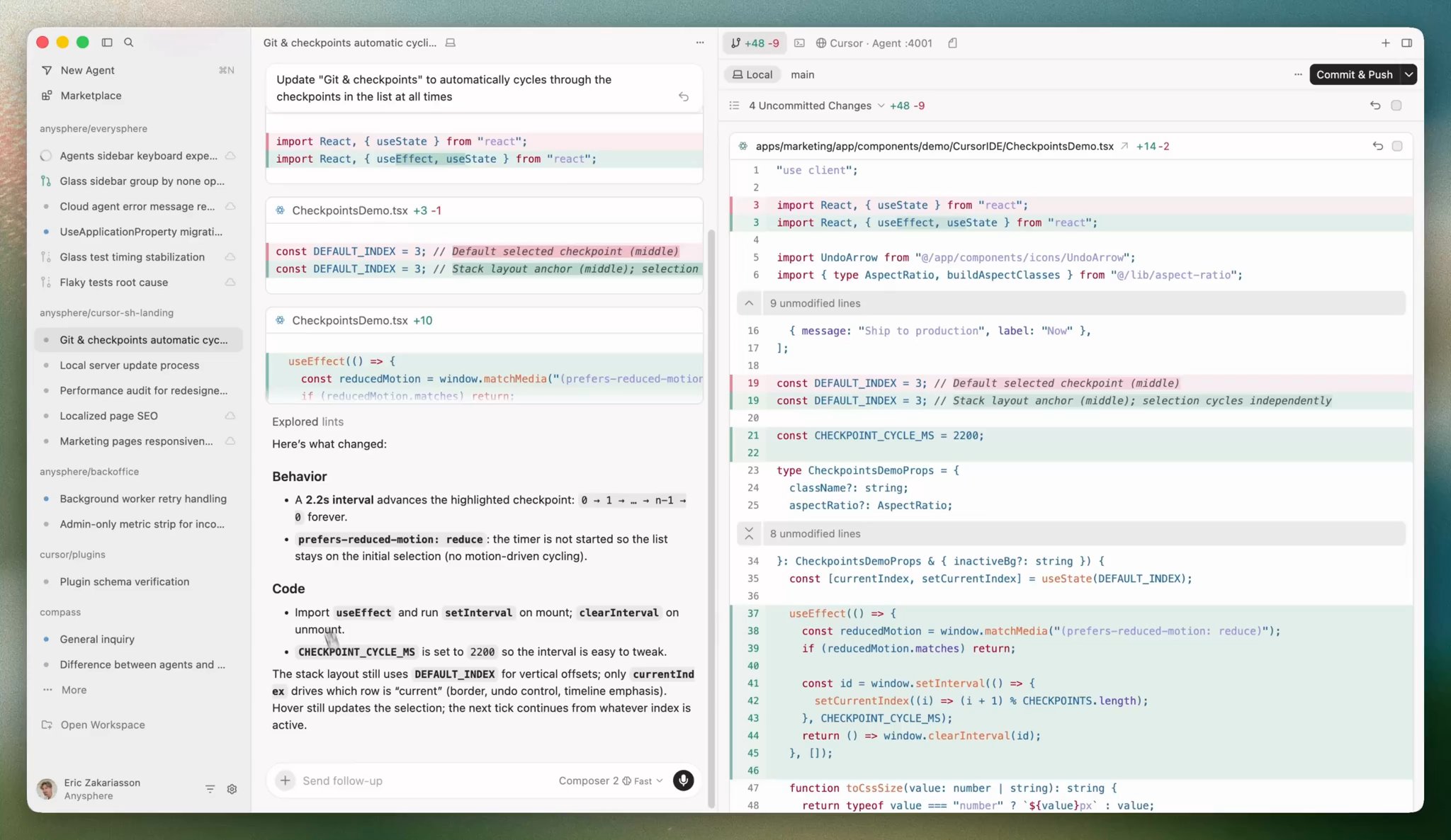
Task: Open the Commit & Push dropdown arrow
Action: [x=1408, y=74]
